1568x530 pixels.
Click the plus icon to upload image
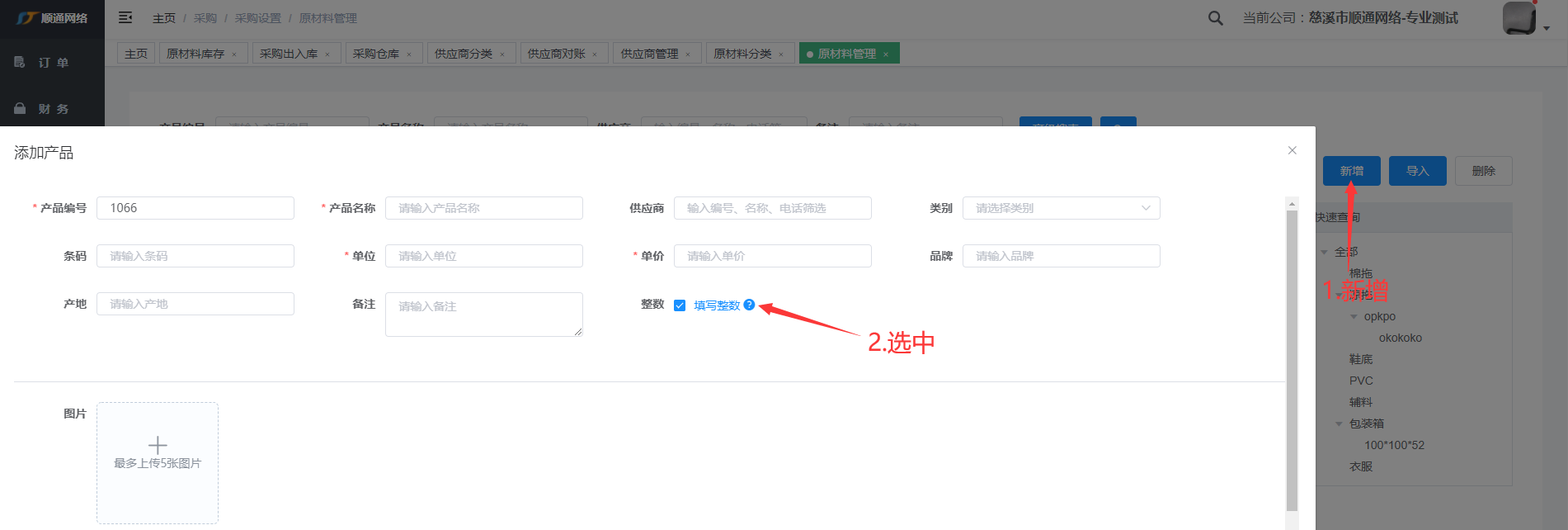point(158,446)
